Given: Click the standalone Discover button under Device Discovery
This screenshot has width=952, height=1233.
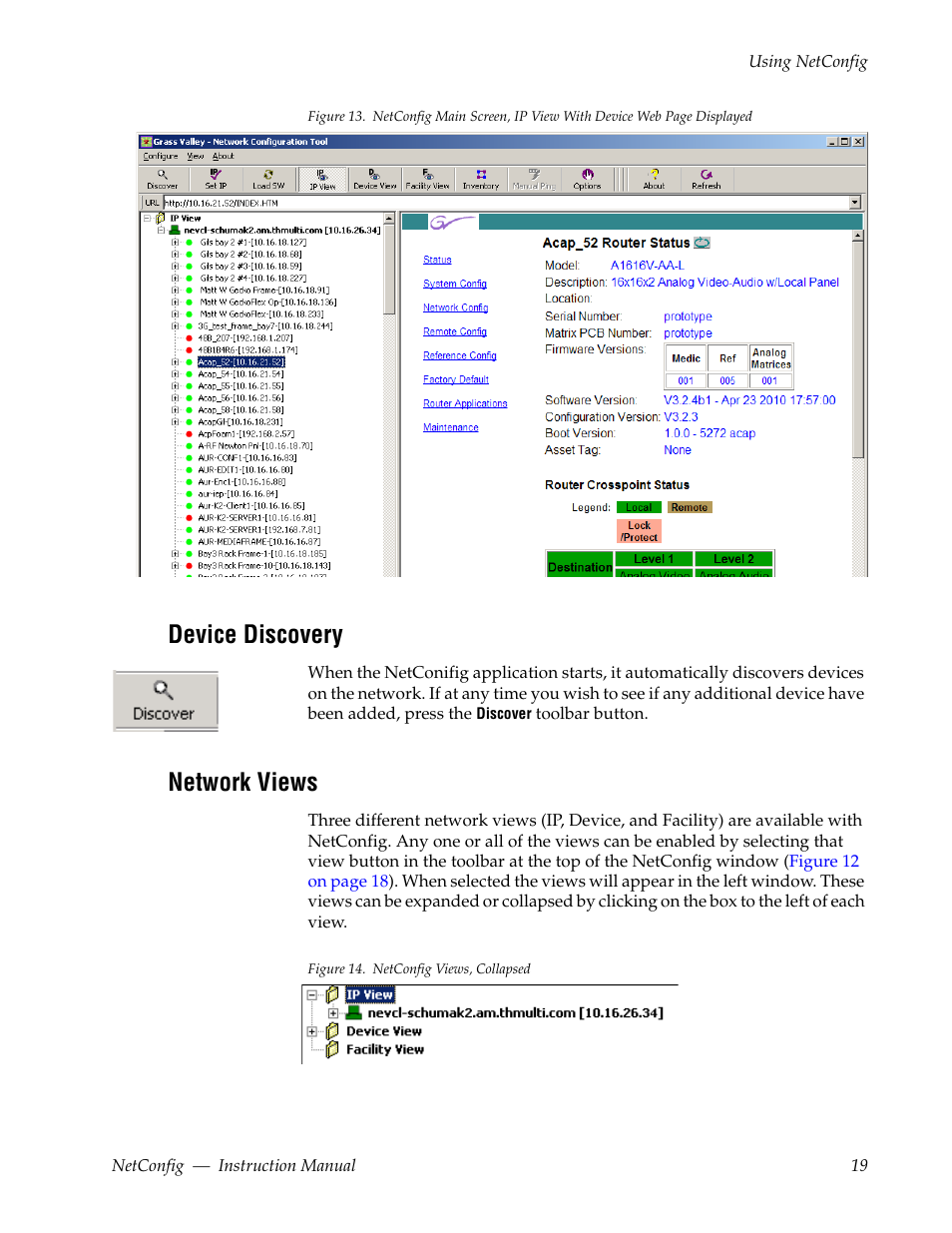Looking at the screenshot, I should pos(165,701).
